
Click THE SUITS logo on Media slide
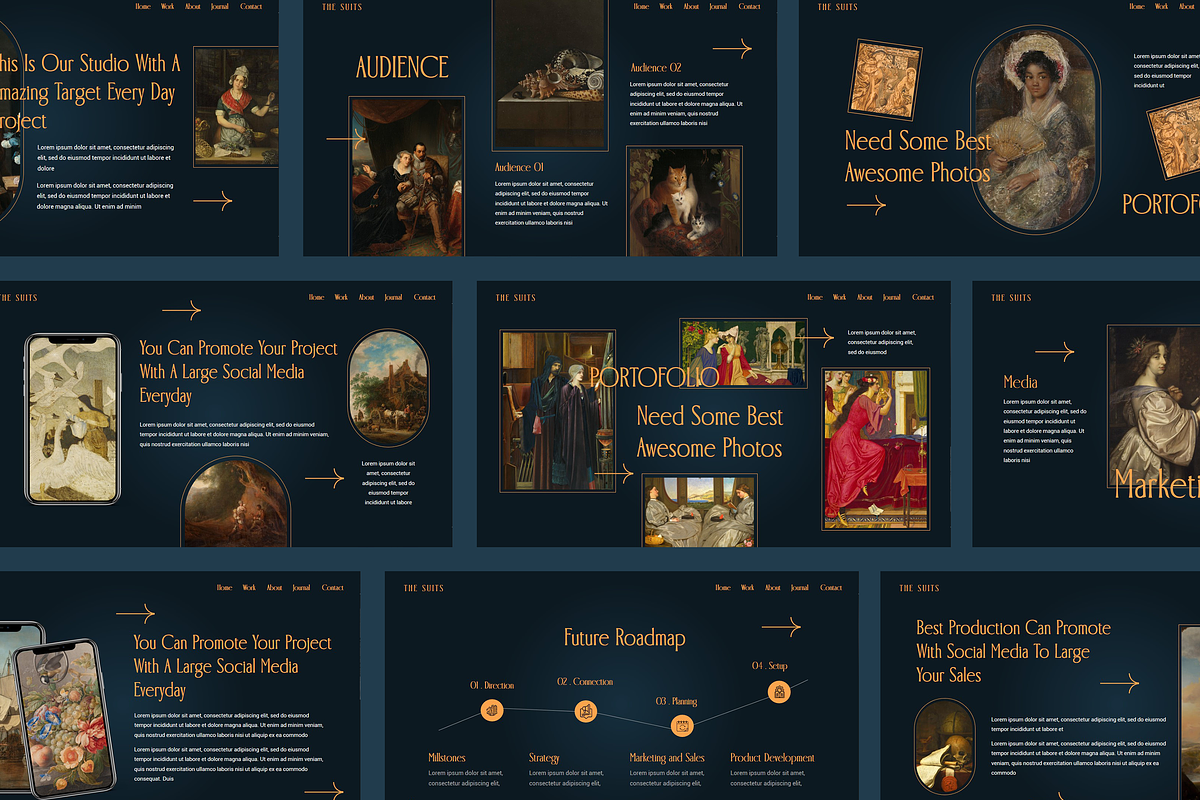[x=1011, y=297]
